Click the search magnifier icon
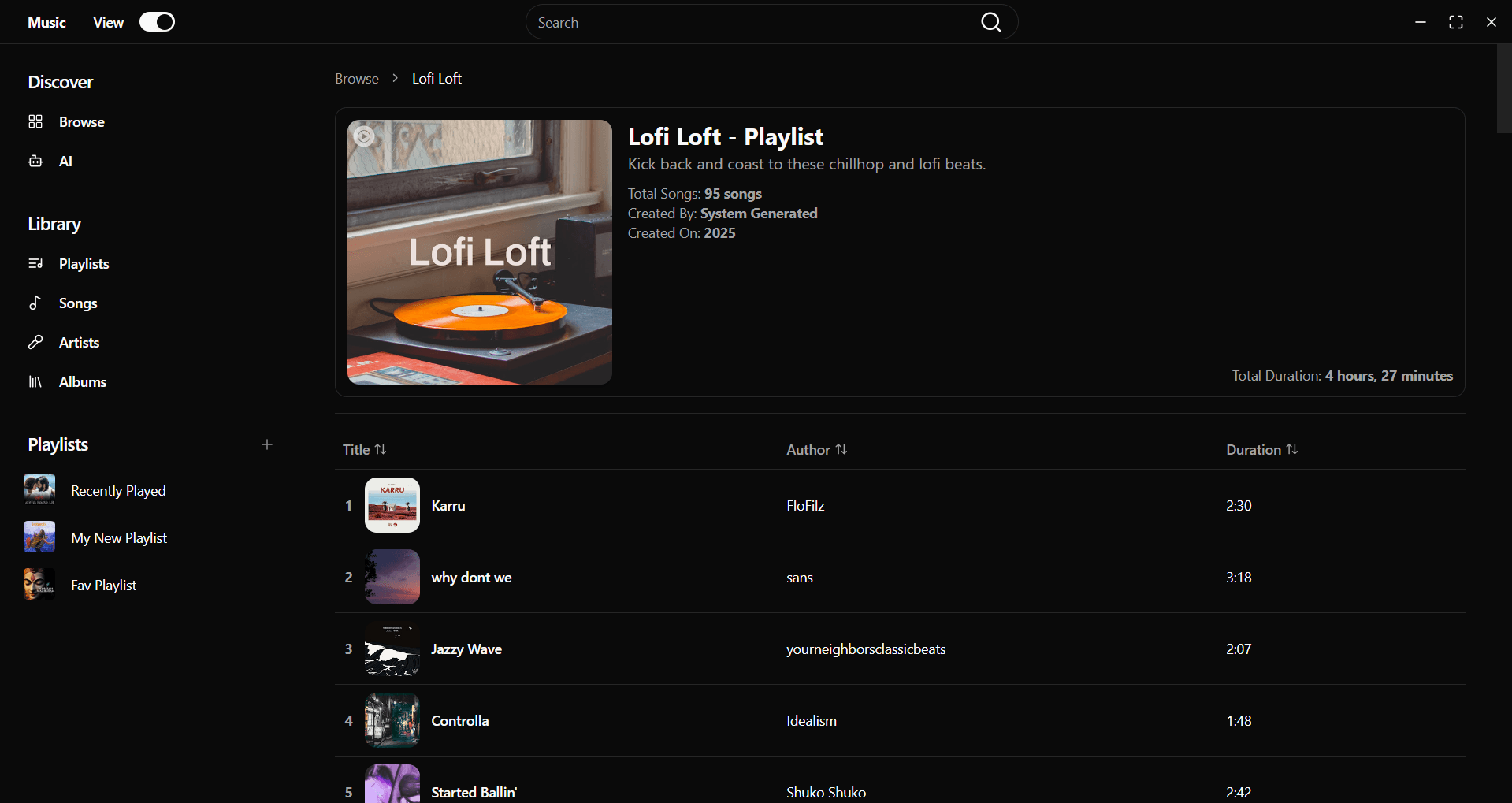This screenshot has width=1512, height=803. click(x=990, y=23)
